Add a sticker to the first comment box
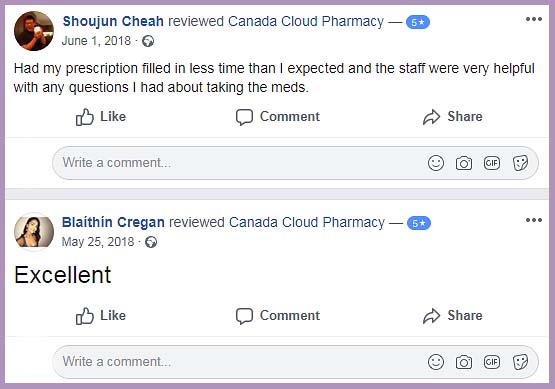Image resolution: width=555 pixels, height=389 pixels. pos(520,163)
